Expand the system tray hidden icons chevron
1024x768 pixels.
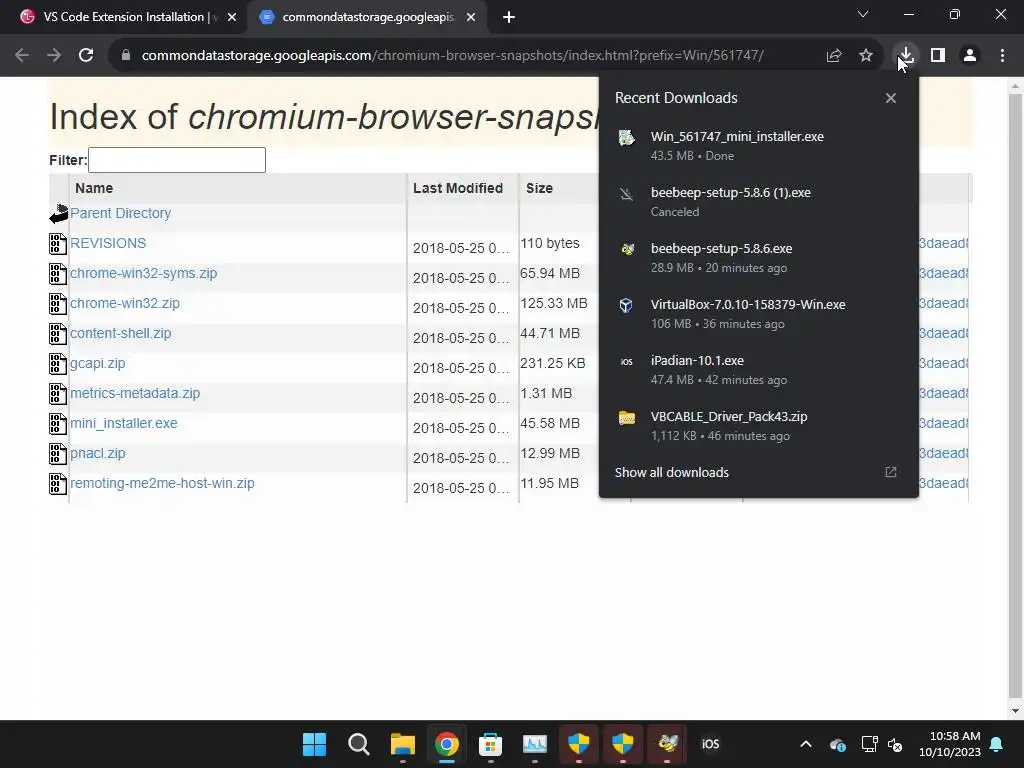coord(806,744)
